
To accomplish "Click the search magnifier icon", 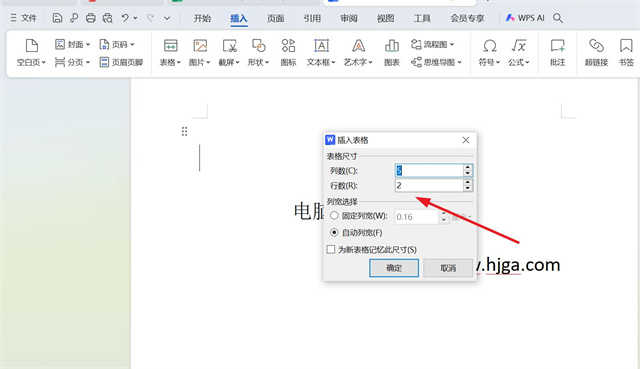I will (558, 18).
